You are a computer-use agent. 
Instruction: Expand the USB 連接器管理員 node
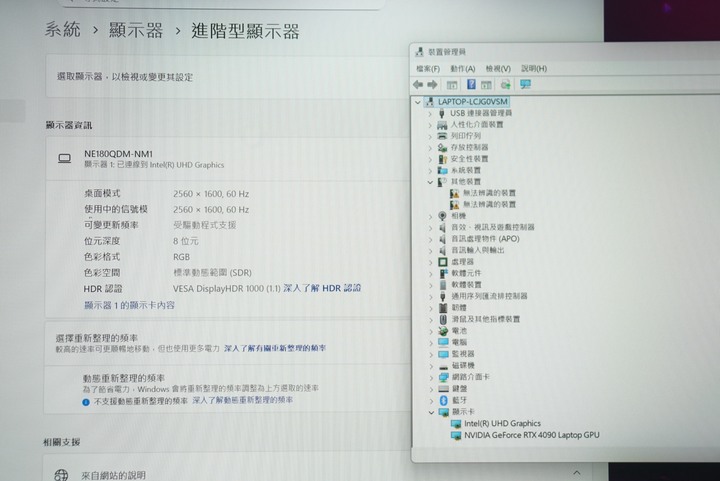(x=431, y=113)
